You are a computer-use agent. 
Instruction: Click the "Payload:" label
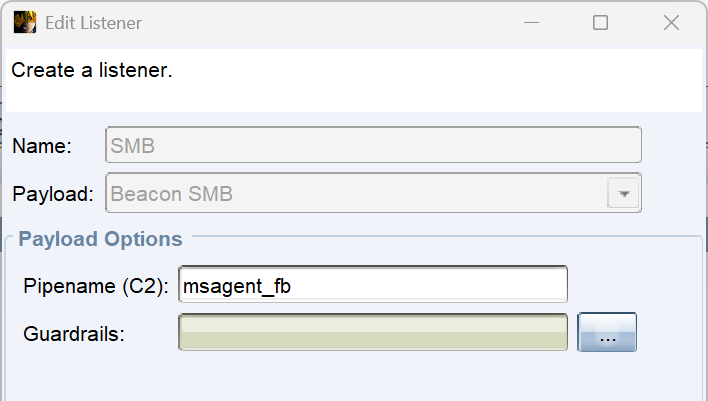pyautogui.click(x=53, y=194)
